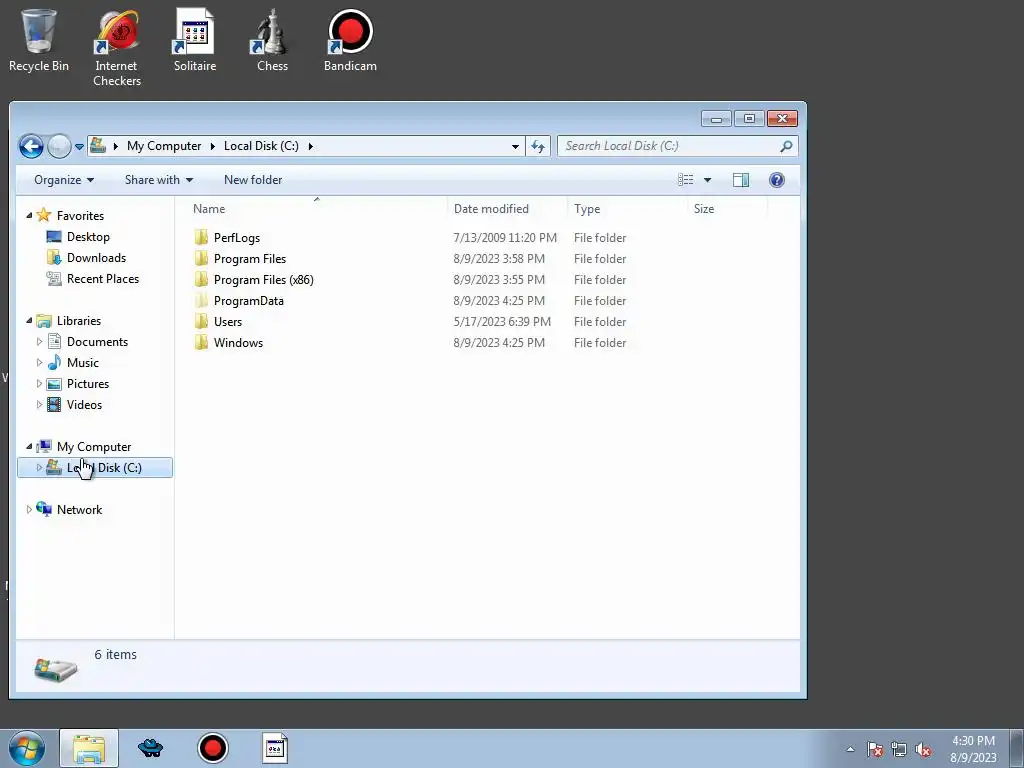Open the Pictures library
The width and height of the screenshot is (1024, 768).
88,383
